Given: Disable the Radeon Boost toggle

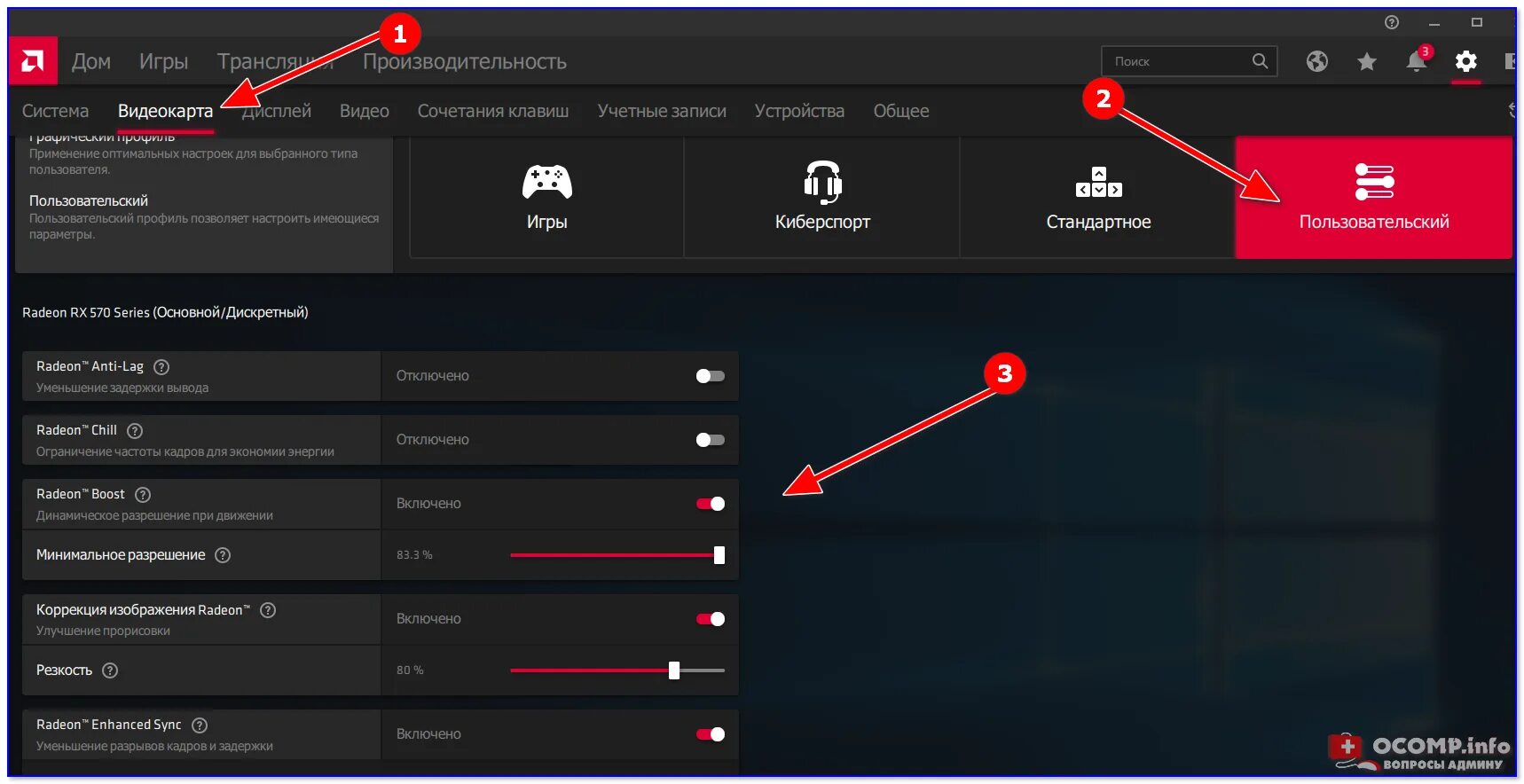Looking at the screenshot, I should (711, 504).
